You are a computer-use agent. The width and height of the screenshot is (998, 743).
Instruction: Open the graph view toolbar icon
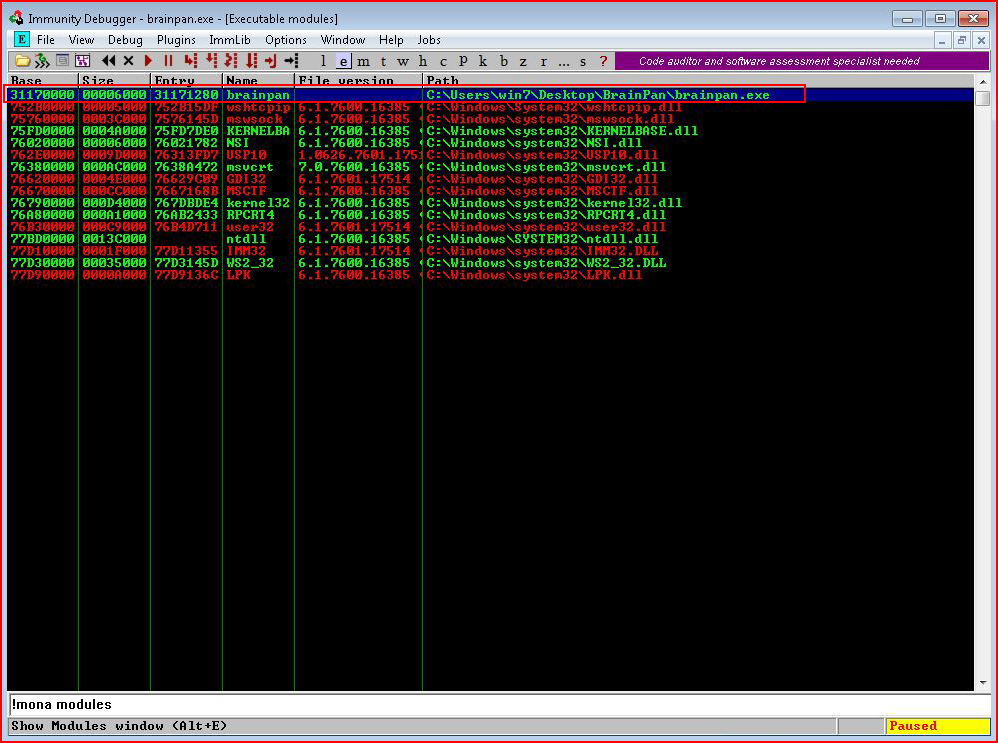(x=82, y=61)
